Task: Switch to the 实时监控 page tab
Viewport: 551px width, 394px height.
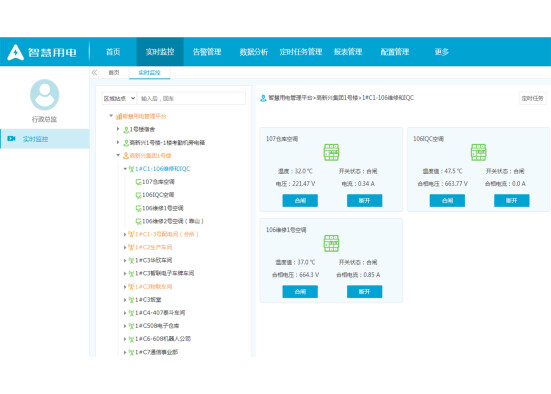Action: [149, 73]
